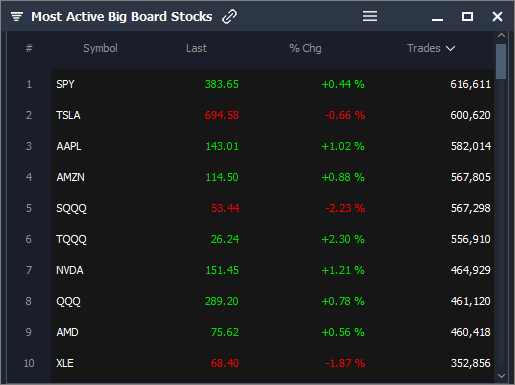Click AAPL last price 143.01
Viewport: 515px width, 385px height.
(222, 146)
